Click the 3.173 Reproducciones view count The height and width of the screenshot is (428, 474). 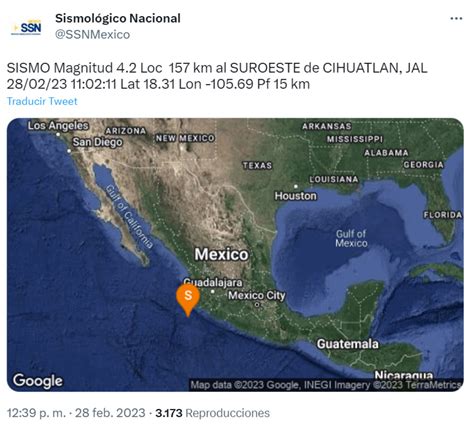pos(213,413)
